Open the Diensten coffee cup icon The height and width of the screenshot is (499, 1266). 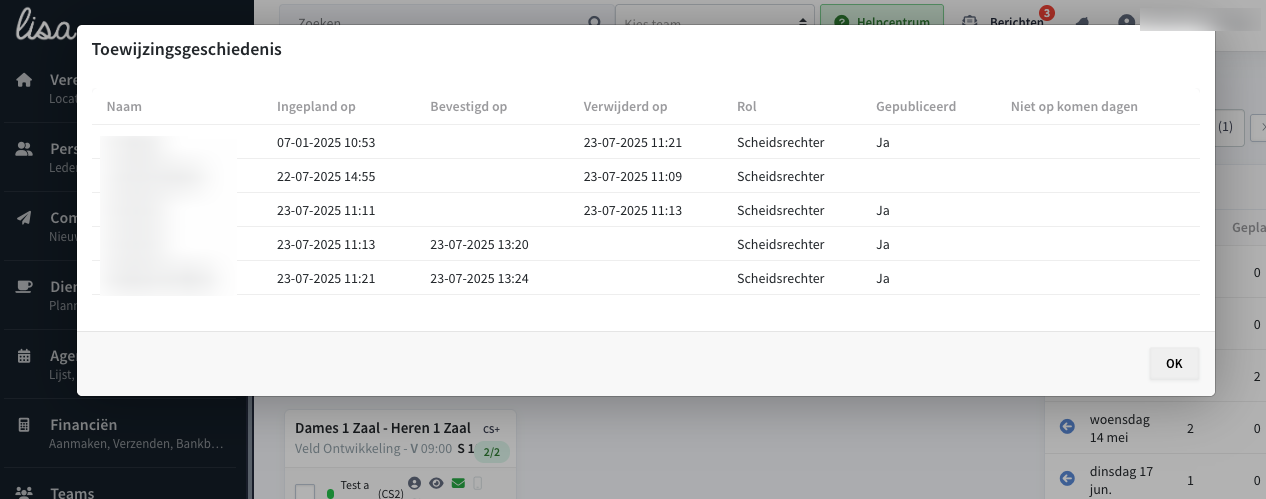25,287
